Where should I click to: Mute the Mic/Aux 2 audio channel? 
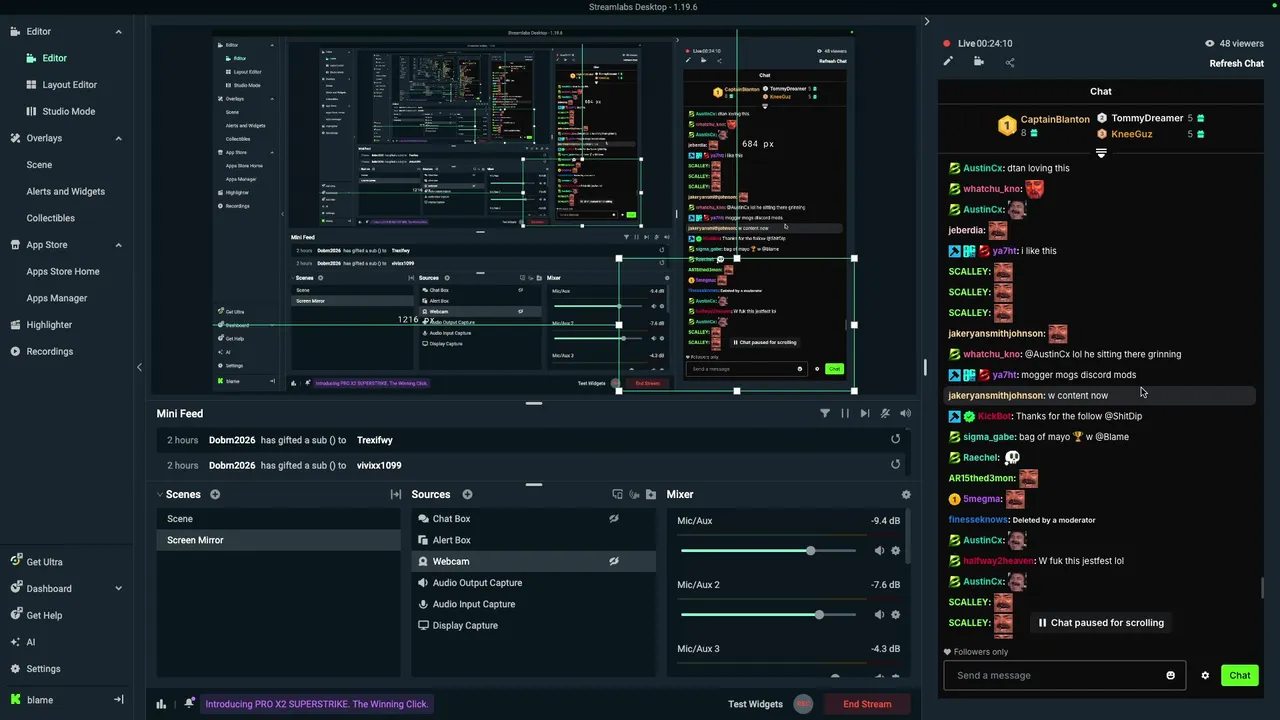(x=879, y=615)
